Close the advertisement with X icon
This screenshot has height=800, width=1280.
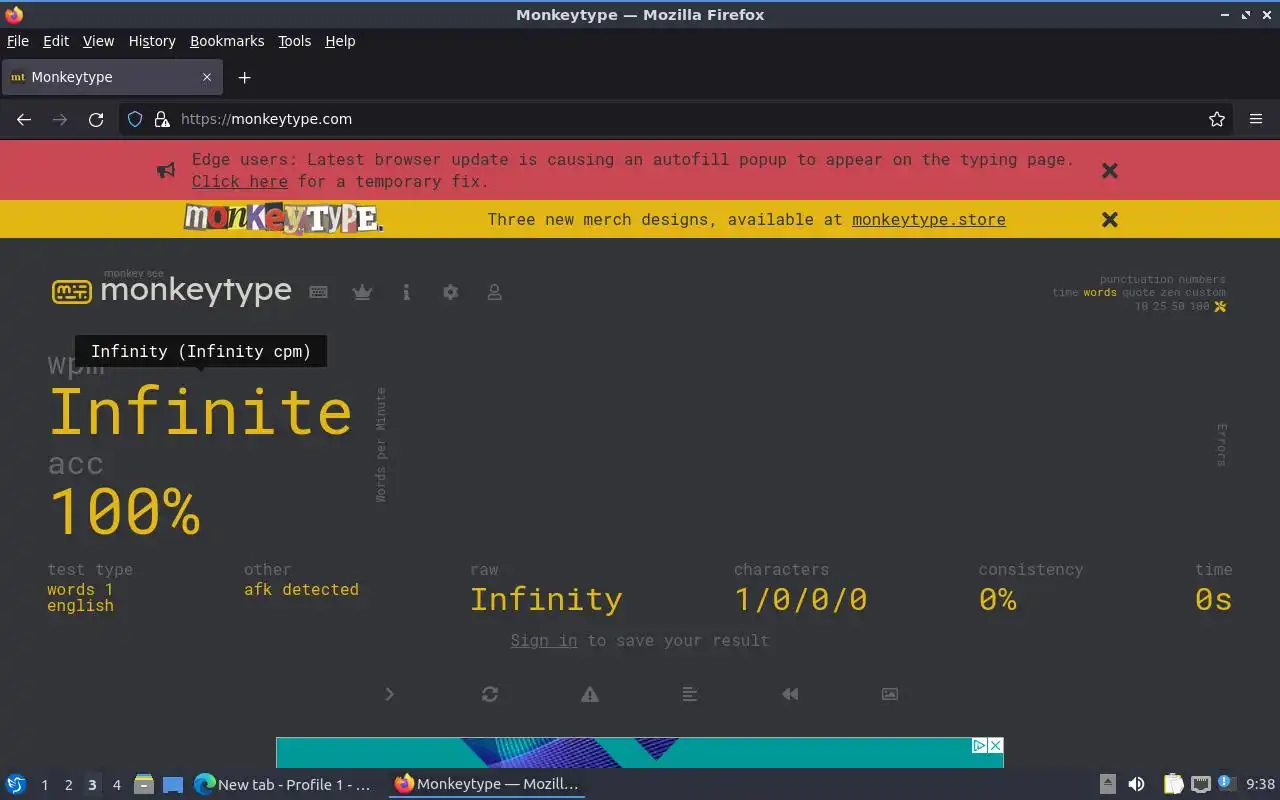pos(995,745)
